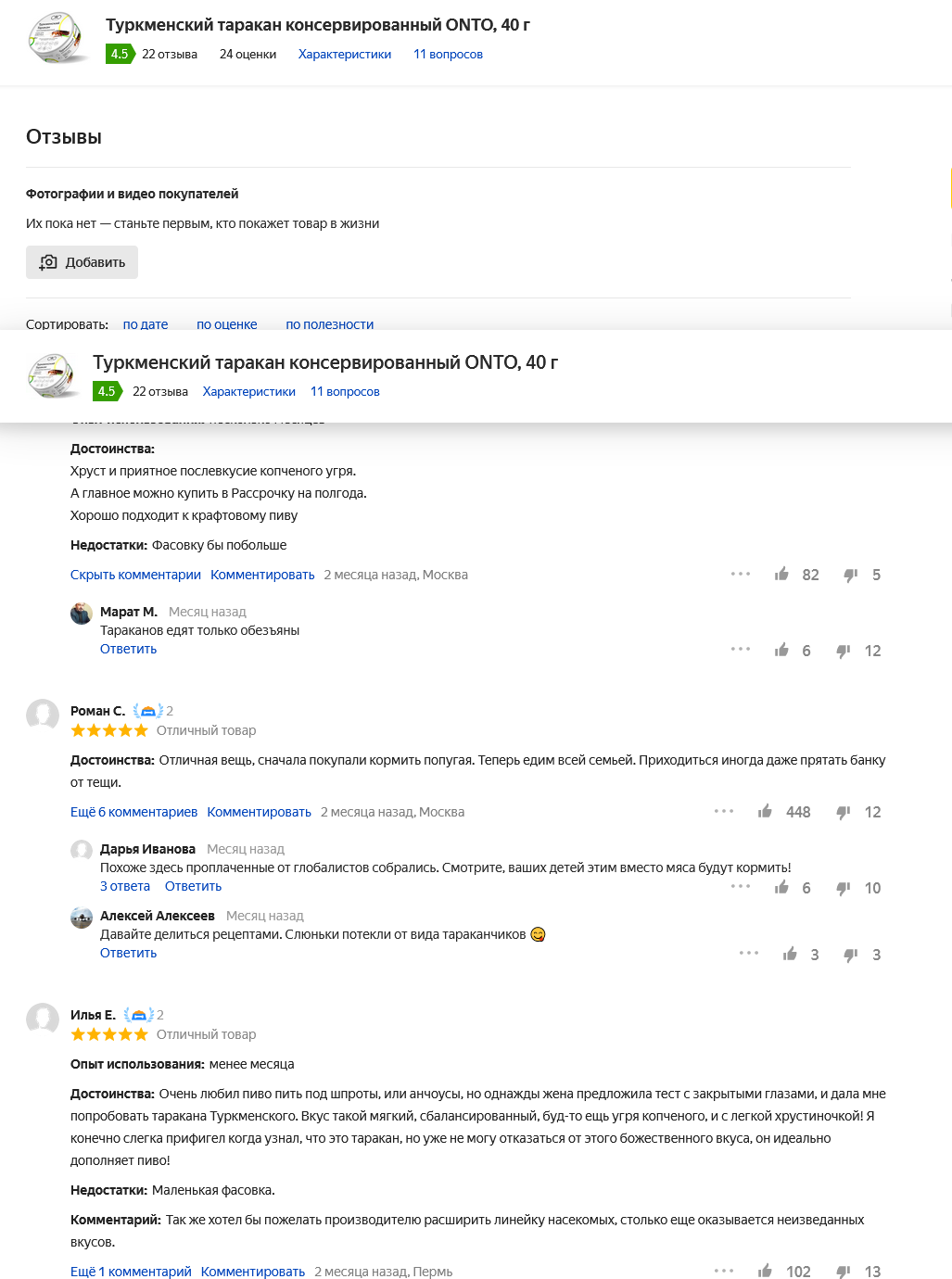Like Alexey Alekseev's recipe comment

791,955
